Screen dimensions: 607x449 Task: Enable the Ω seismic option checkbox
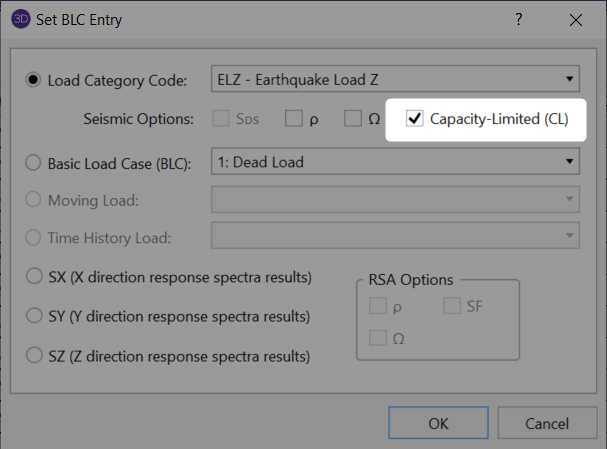pyautogui.click(x=352, y=119)
